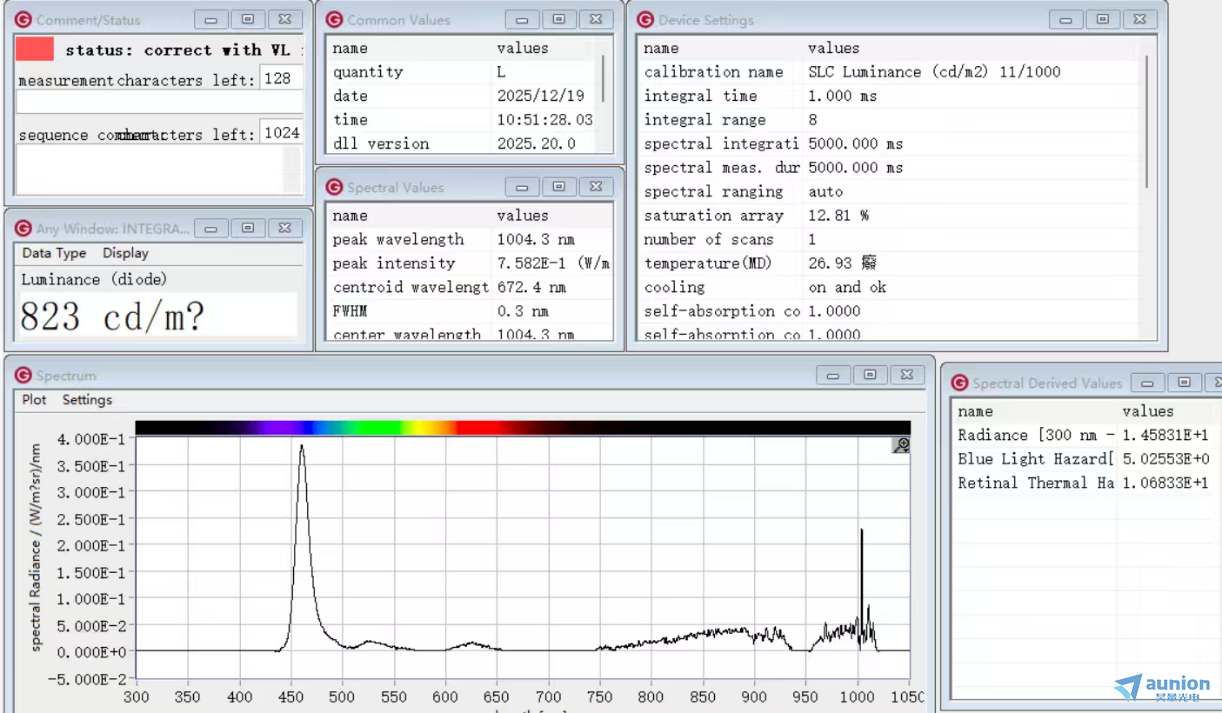Open the Display menu in the luminance window
Screen dimensions: 1222x713
pyautogui.click(x=125, y=254)
